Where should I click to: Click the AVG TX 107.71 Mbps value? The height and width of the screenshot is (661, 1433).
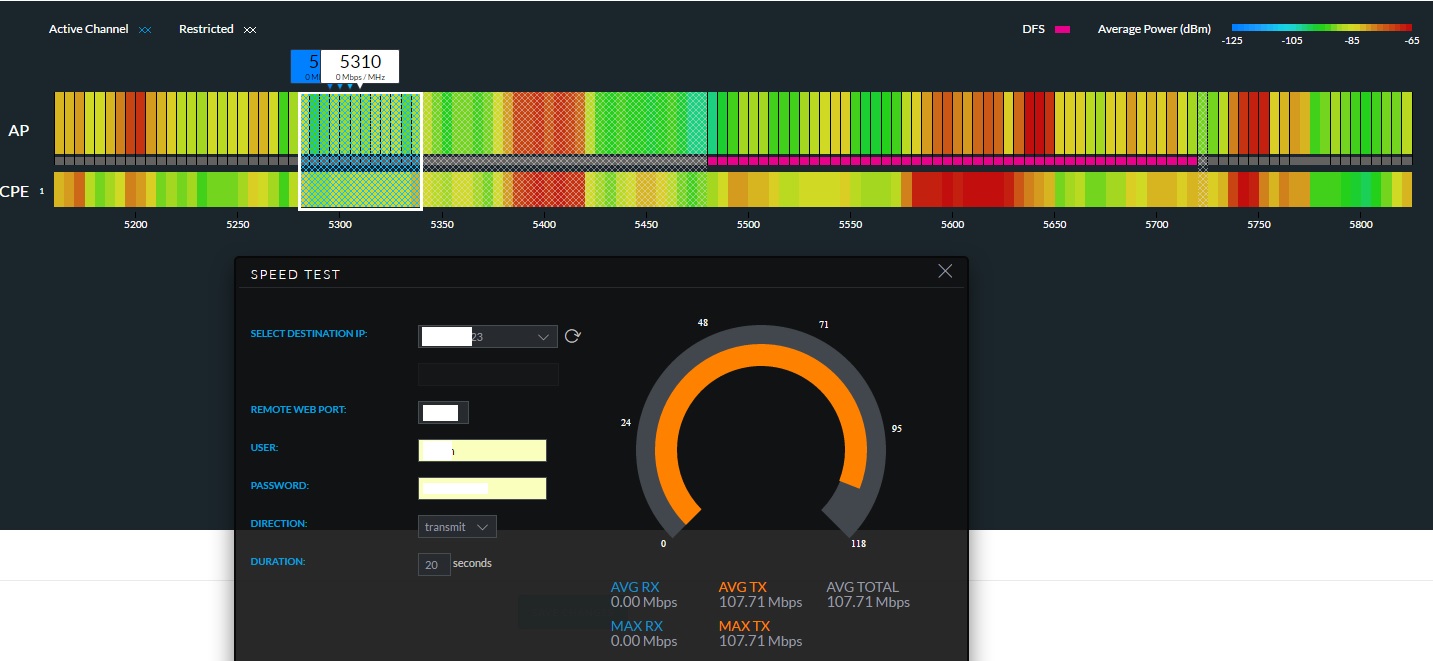[760, 602]
